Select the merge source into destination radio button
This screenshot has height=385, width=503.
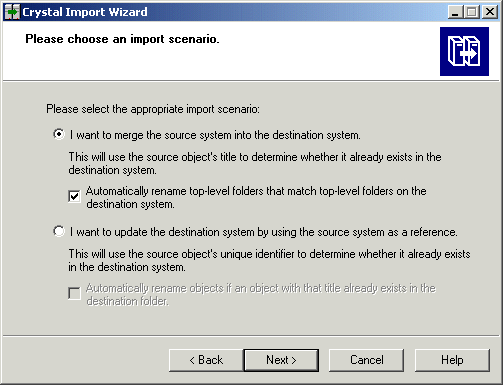[59, 134]
